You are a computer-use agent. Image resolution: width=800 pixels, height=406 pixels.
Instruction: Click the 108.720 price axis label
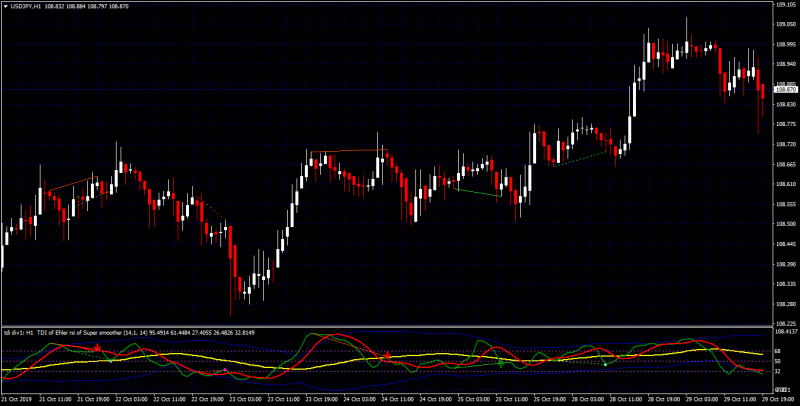[x=786, y=144]
